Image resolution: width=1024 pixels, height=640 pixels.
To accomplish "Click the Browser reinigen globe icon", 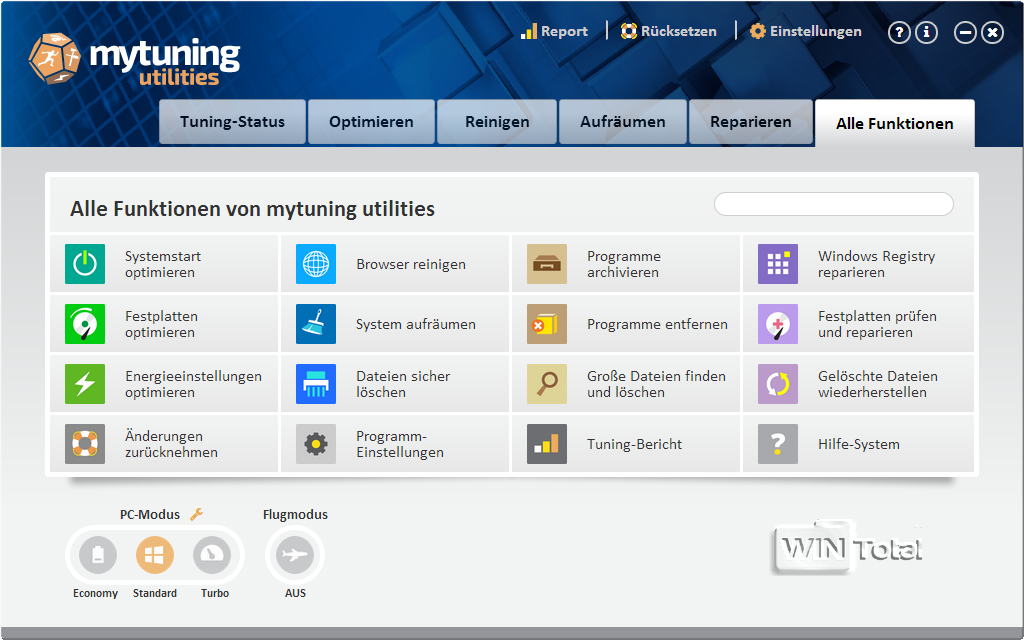I will tap(316, 264).
